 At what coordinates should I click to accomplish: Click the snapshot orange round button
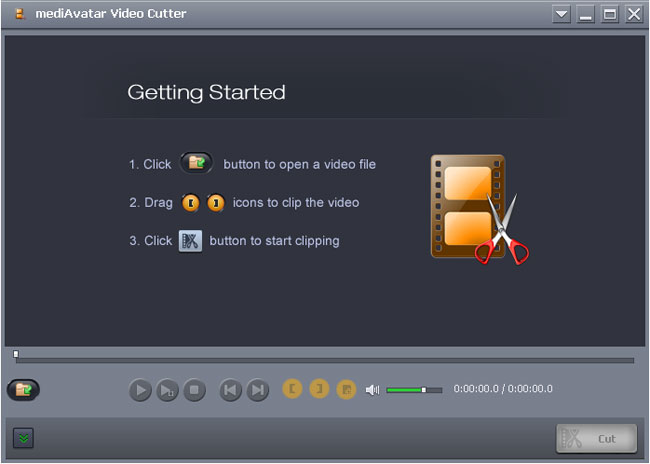[346, 389]
